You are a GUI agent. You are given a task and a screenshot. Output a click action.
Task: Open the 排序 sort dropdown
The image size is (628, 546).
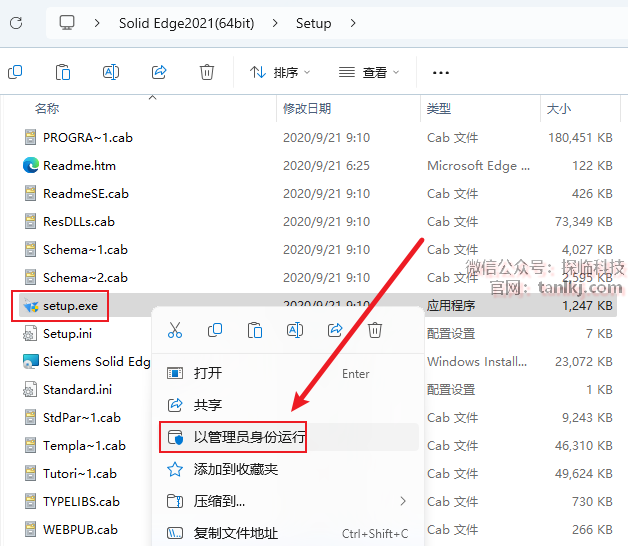[x=280, y=73]
